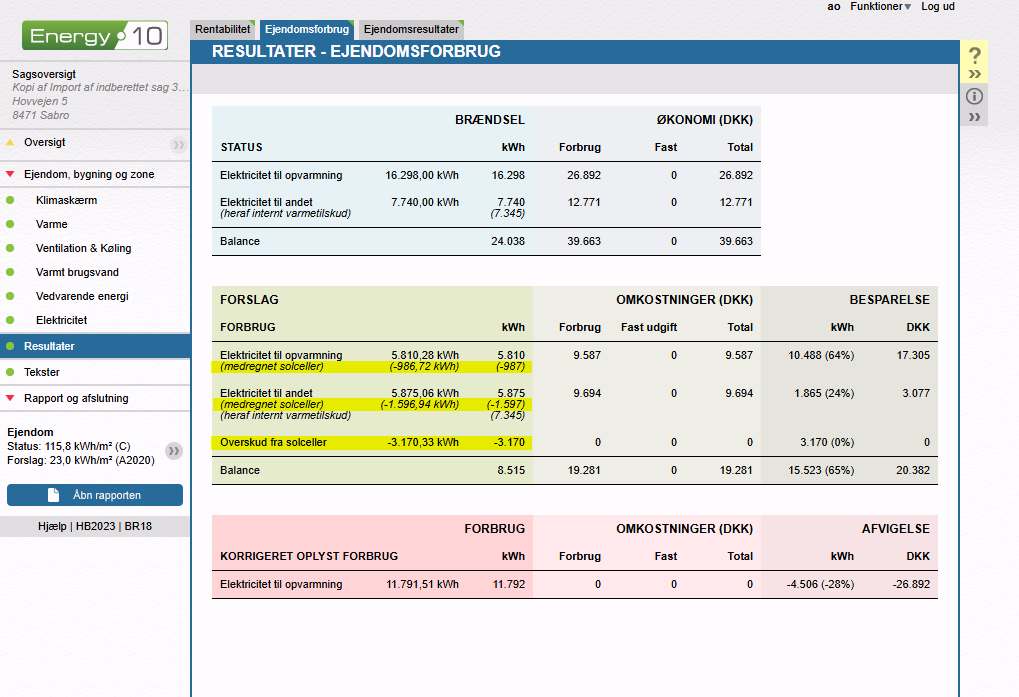This screenshot has height=697, width=1019.
Task: Switch to the Rentabilitet tab
Action: [x=223, y=30]
